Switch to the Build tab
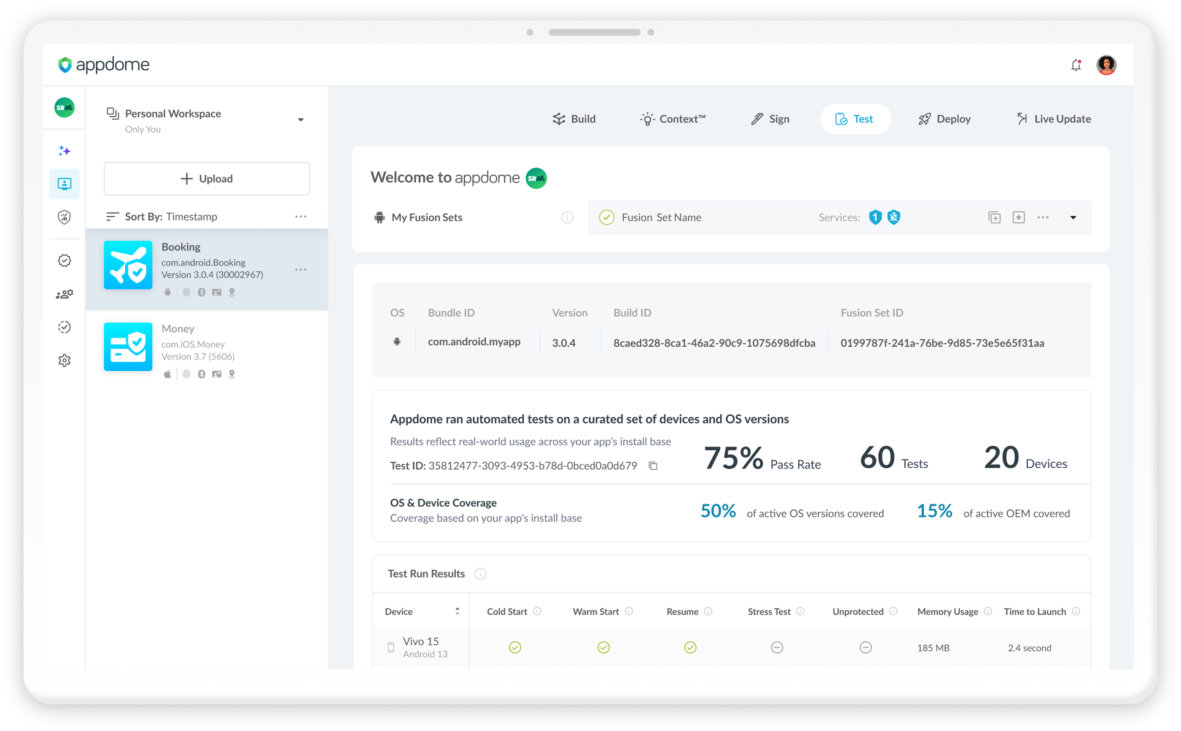 pos(574,119)
